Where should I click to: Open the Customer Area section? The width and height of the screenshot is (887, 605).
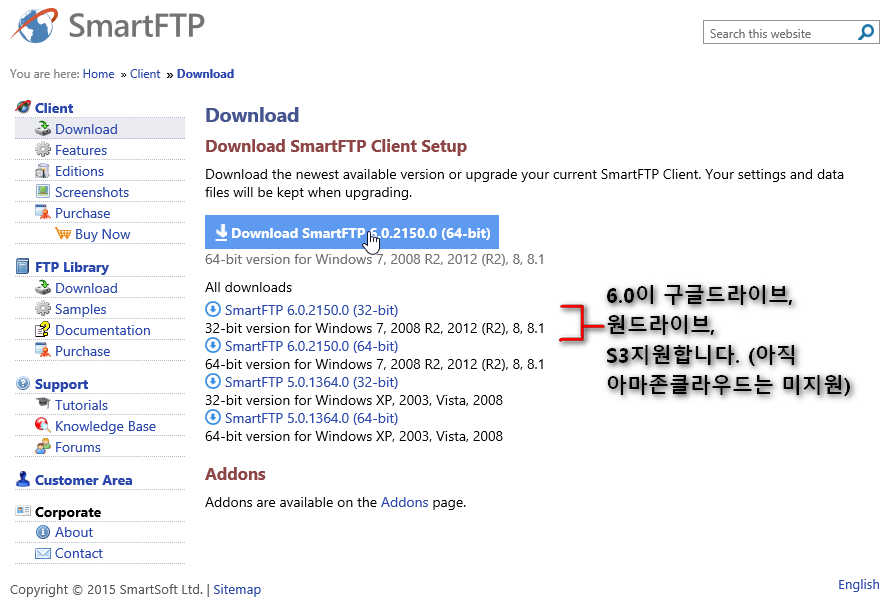(84, 479)
